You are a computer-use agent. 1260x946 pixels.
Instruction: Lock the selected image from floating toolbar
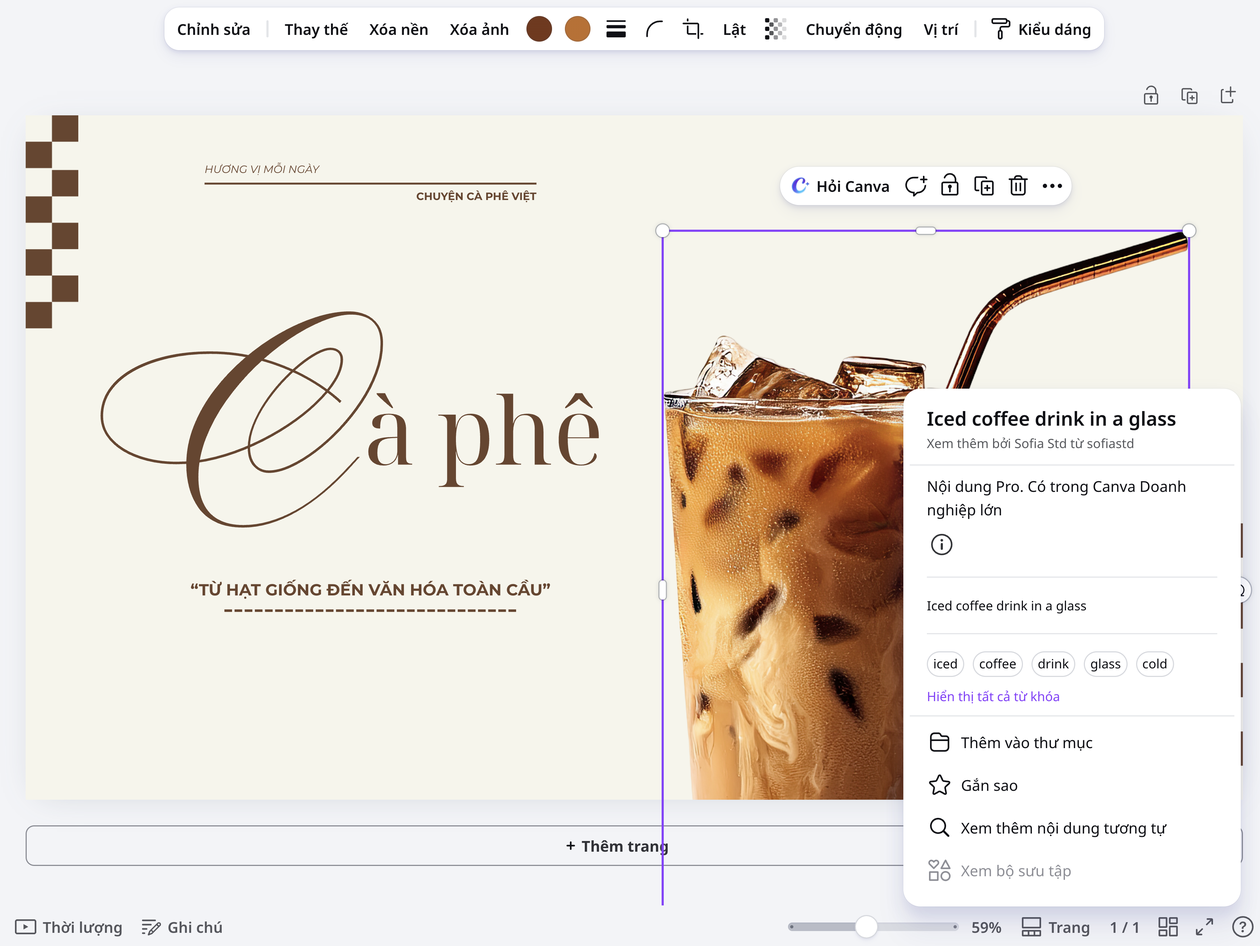click(950, 186)
